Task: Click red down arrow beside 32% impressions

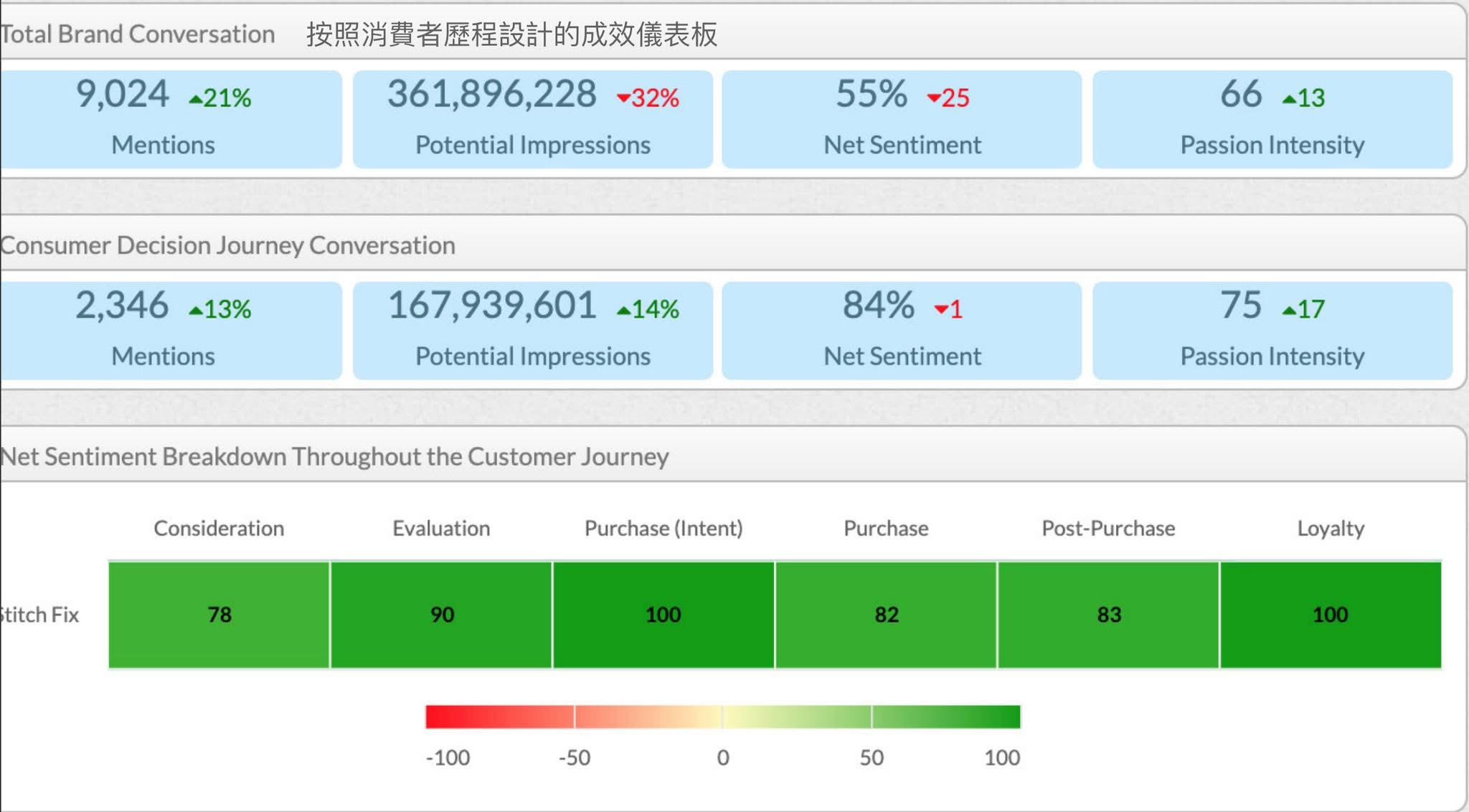Action: pos(623,98)
